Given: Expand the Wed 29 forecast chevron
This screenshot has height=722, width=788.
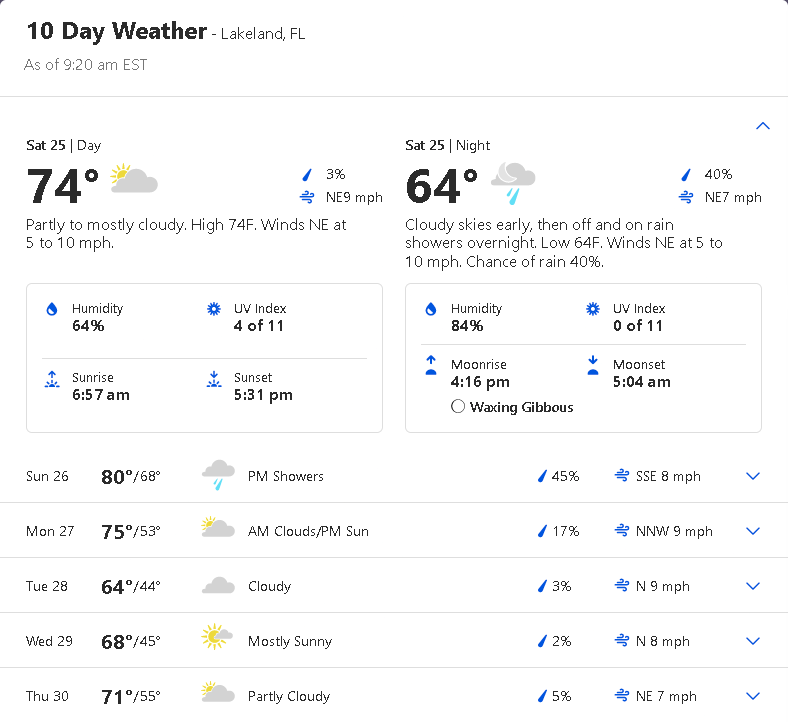Looking at the screenshot, I should click(754, 641).
